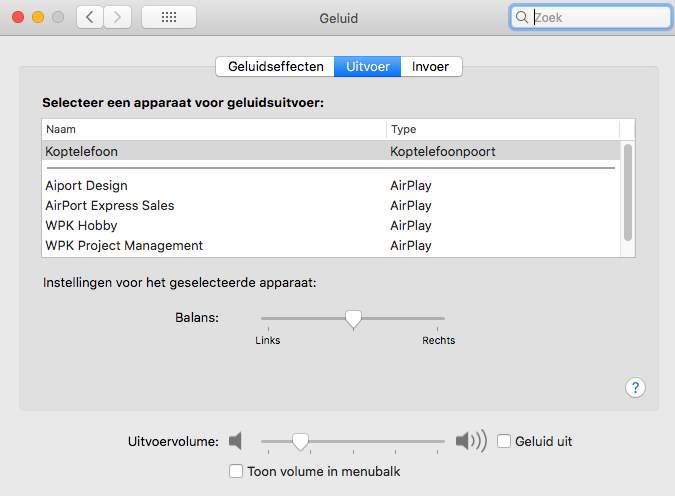Image resolution: width=675 pixels, height=496 pixels.
Task: Switch to the Invoer tab
Action: tap(431, 67)
